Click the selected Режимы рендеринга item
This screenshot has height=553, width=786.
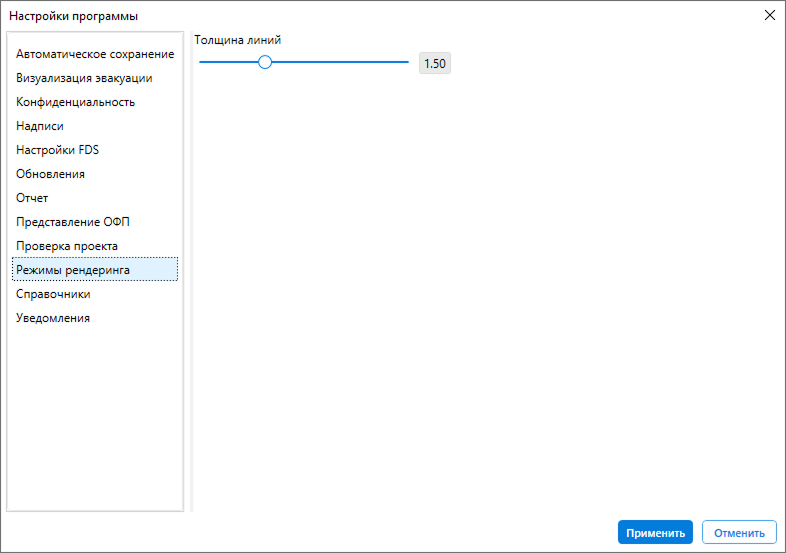pos(95,270)
